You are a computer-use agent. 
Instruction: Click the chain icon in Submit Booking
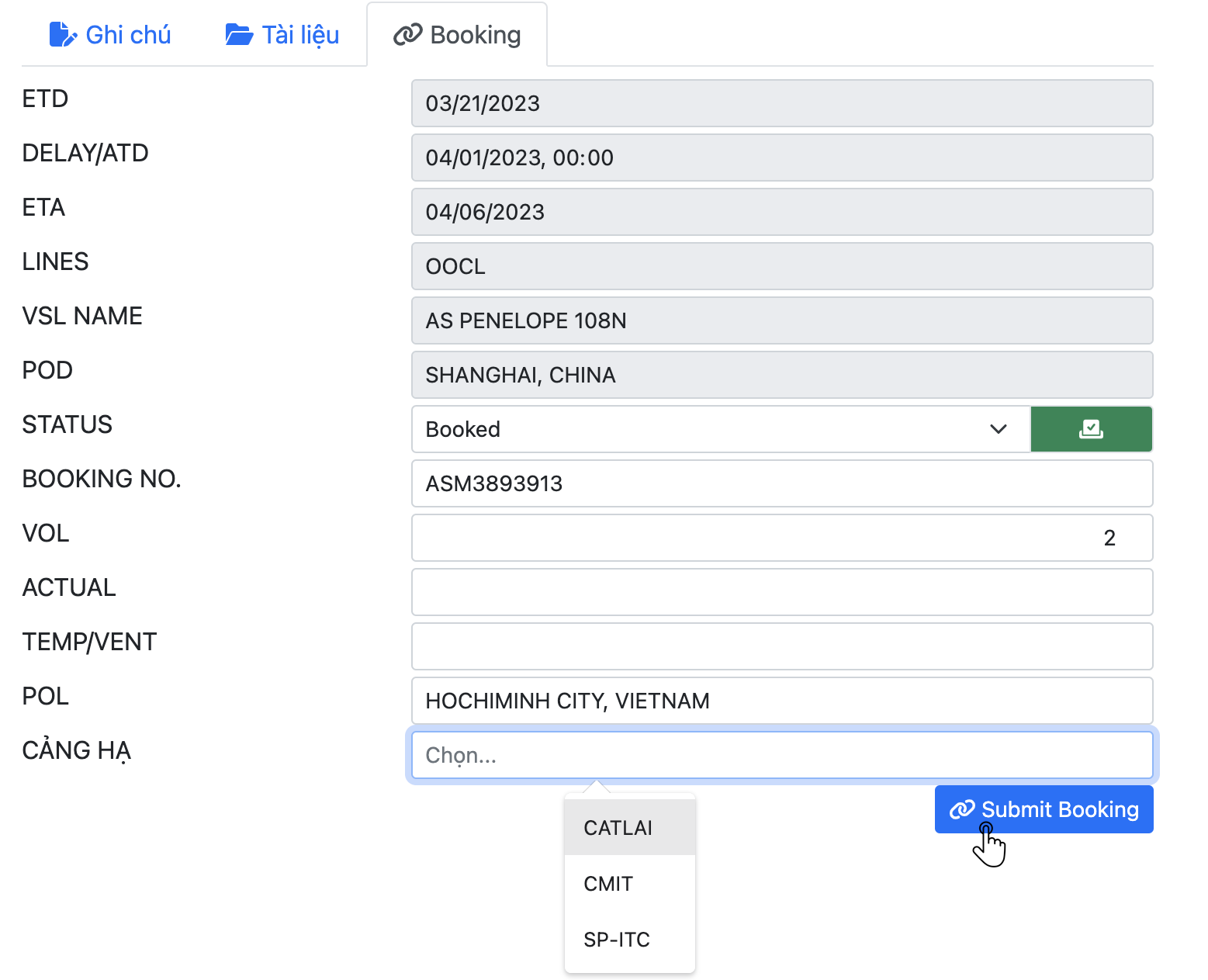(962, 809)
